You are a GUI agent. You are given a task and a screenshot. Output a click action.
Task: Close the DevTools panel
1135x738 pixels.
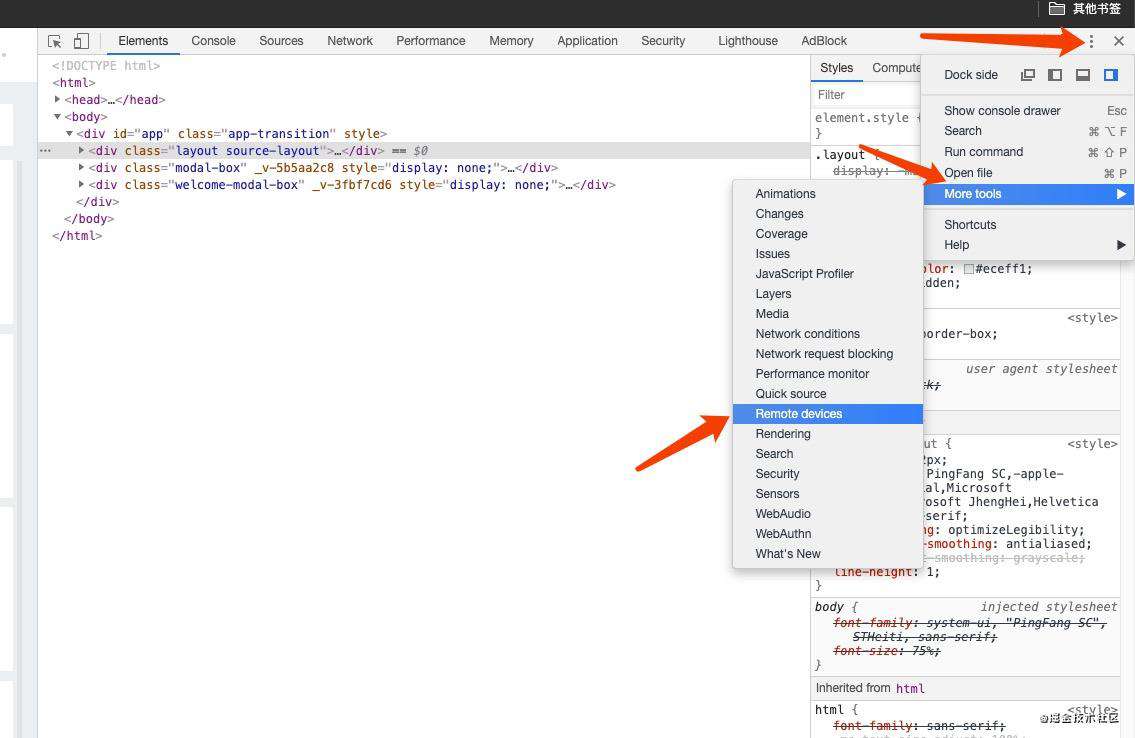coord(1118,41)
